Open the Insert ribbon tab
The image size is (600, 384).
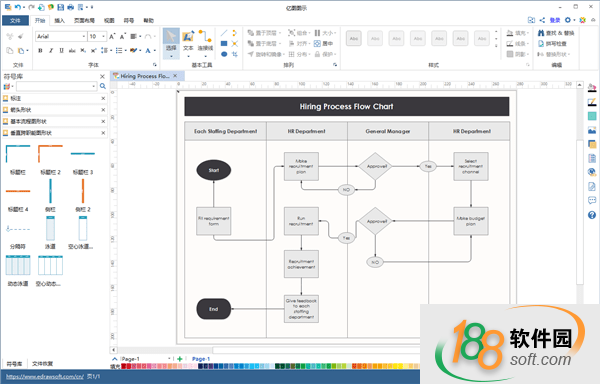pyautogui.click(x=59, y=21)
